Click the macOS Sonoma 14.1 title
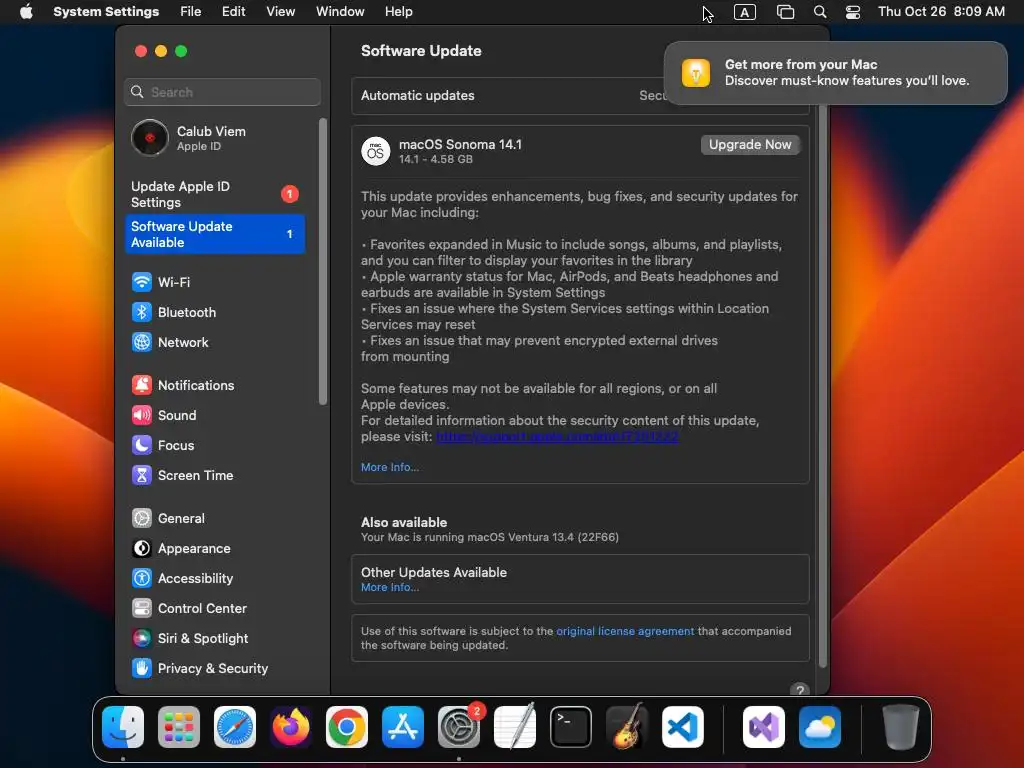The width and height of the screenshot is (1024, 768). pos(460,144)
